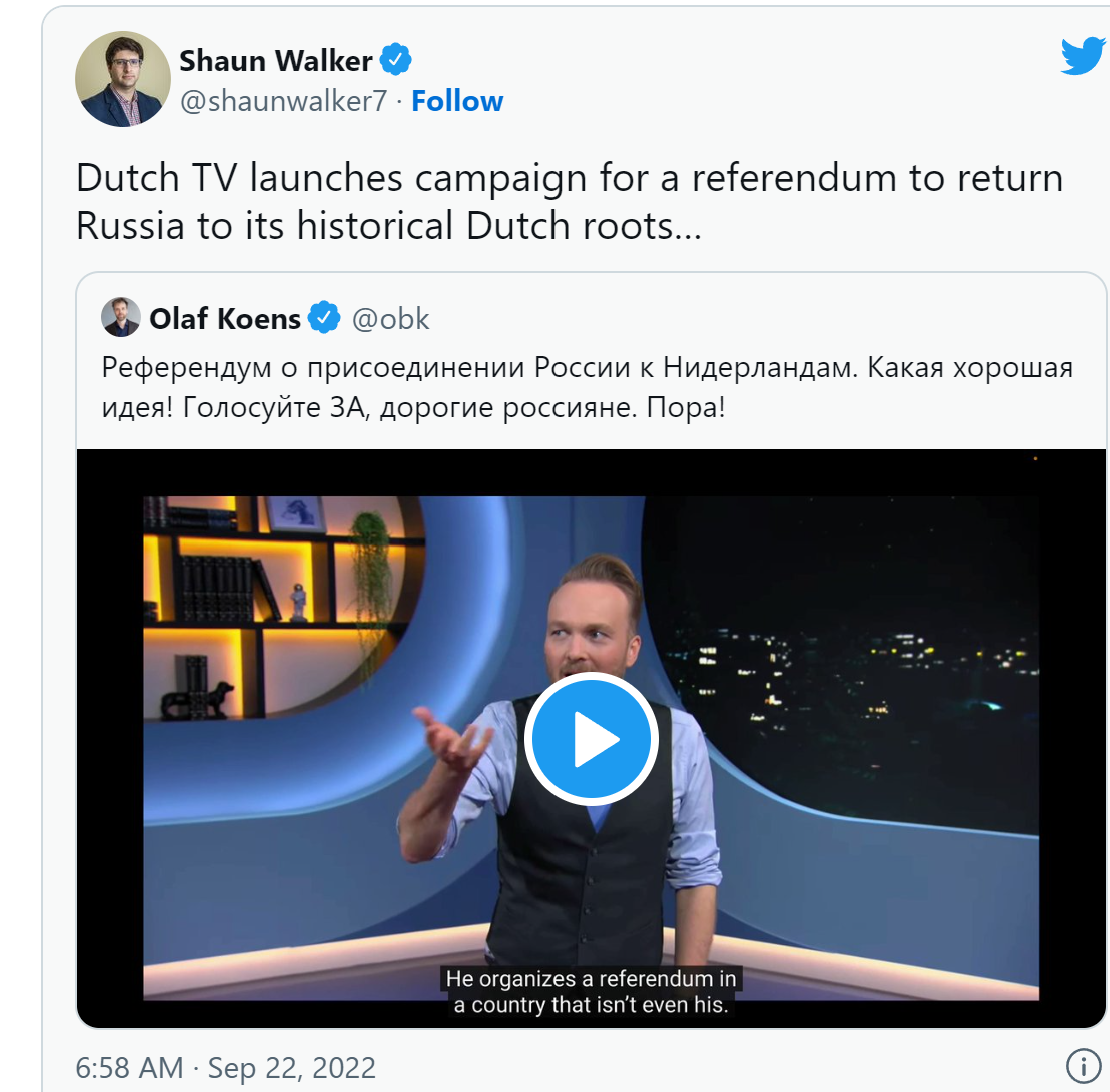Click the Dutch TV referendum tweet text
The image size is (1110, 1092).
[570, 202]
